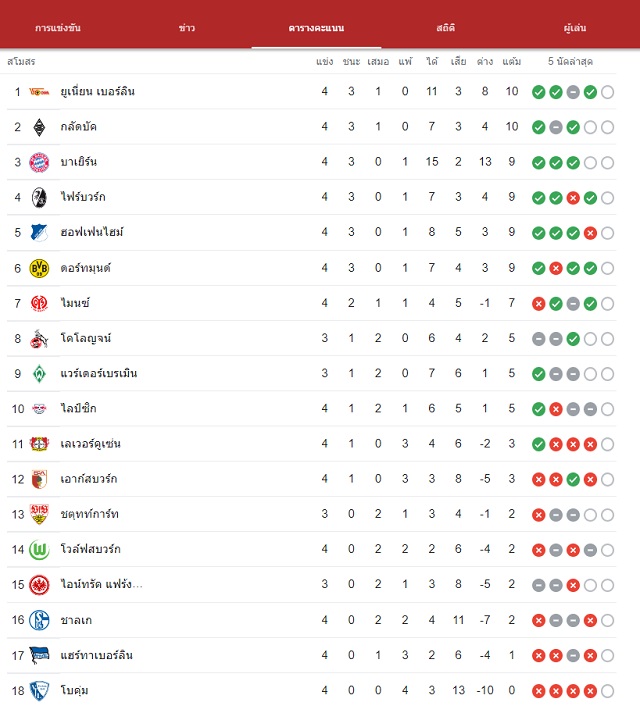The width and height of the screenshot is (640, 713).
Task: Switch to the ข่าว tab
Action: [187, 28]
